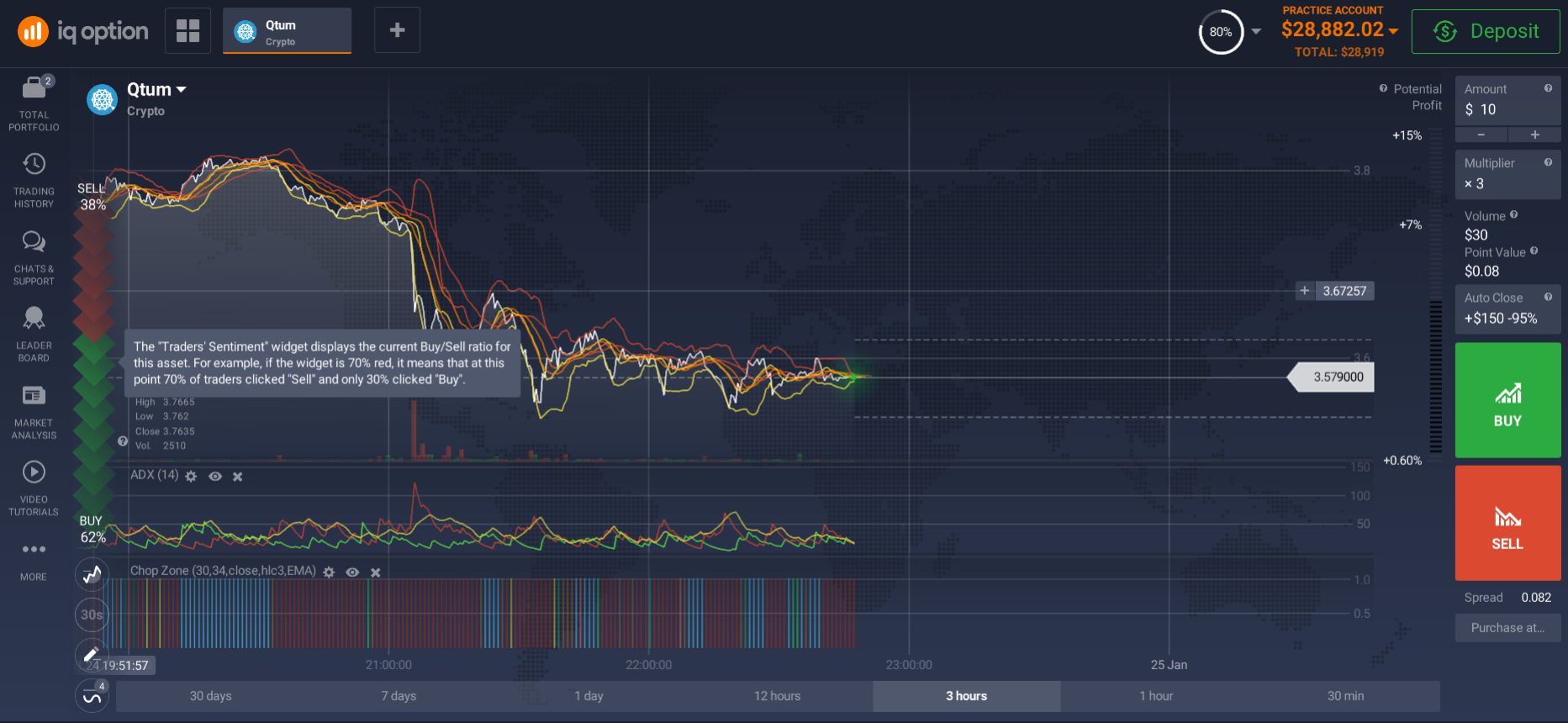Click the Deposit button
Screen dimensions: 1568x723
(1486, 31)
